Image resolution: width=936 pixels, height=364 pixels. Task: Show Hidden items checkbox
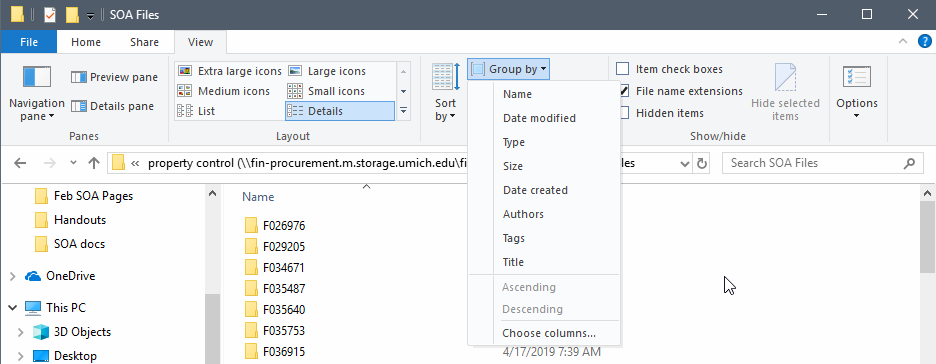[660, 113]
